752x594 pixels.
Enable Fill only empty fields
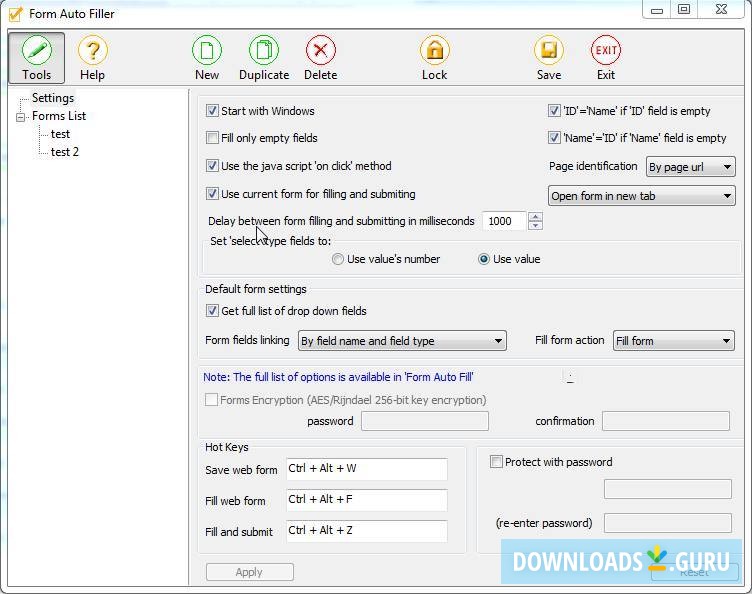coord(212,138)
